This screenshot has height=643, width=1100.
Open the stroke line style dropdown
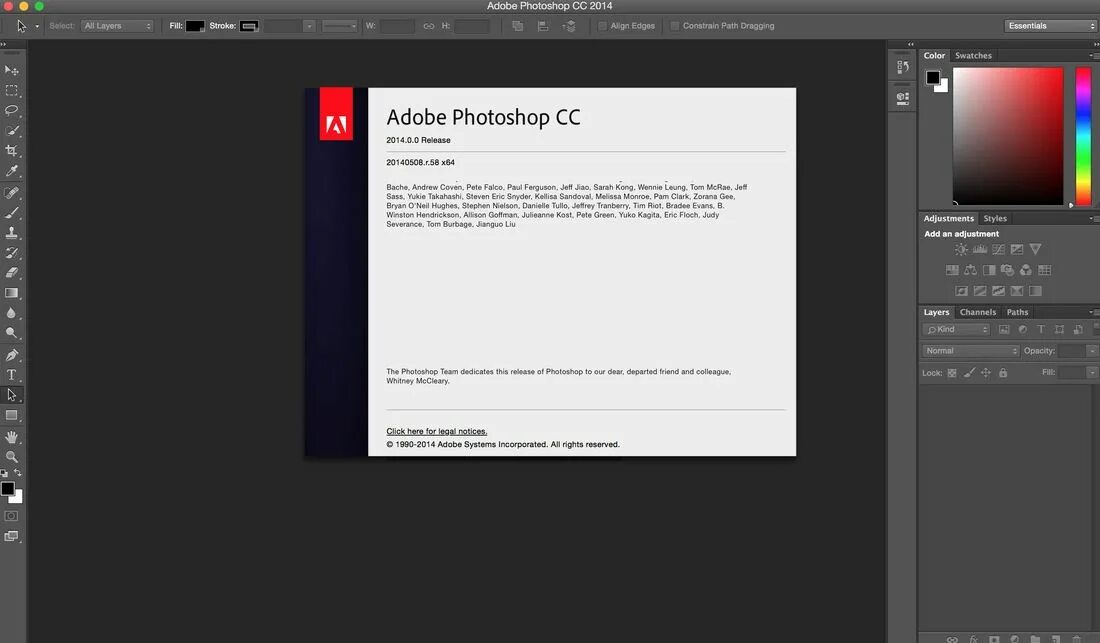340,26
